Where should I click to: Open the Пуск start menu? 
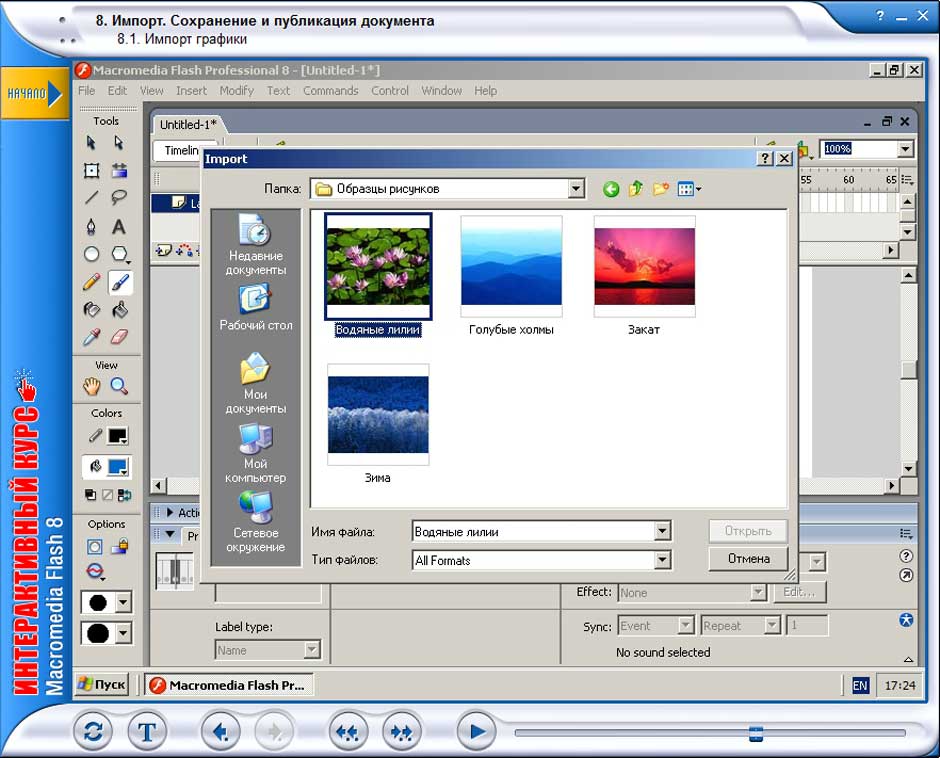click(103, 684)
